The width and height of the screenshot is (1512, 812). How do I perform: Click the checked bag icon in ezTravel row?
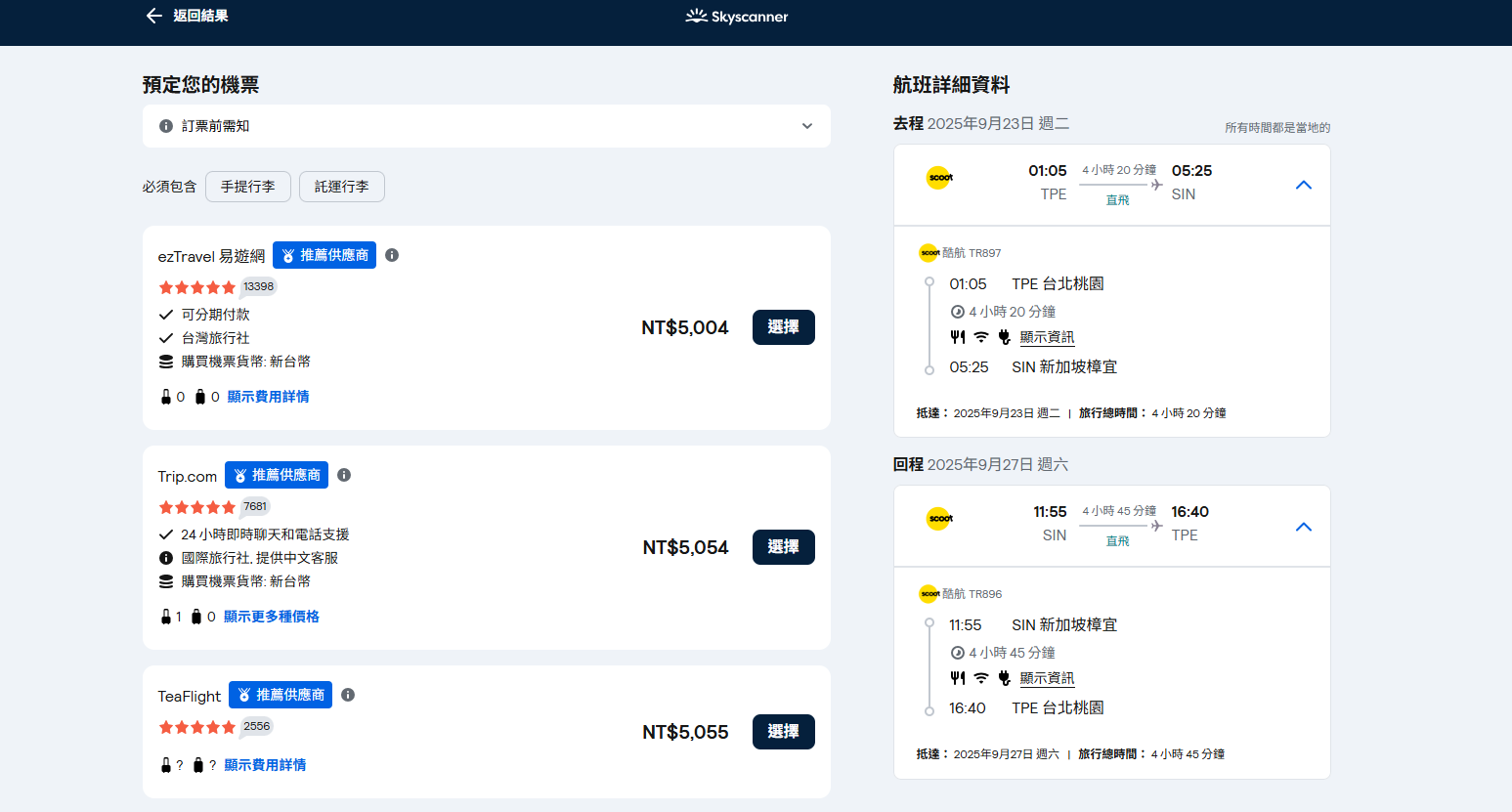[200, 397]
